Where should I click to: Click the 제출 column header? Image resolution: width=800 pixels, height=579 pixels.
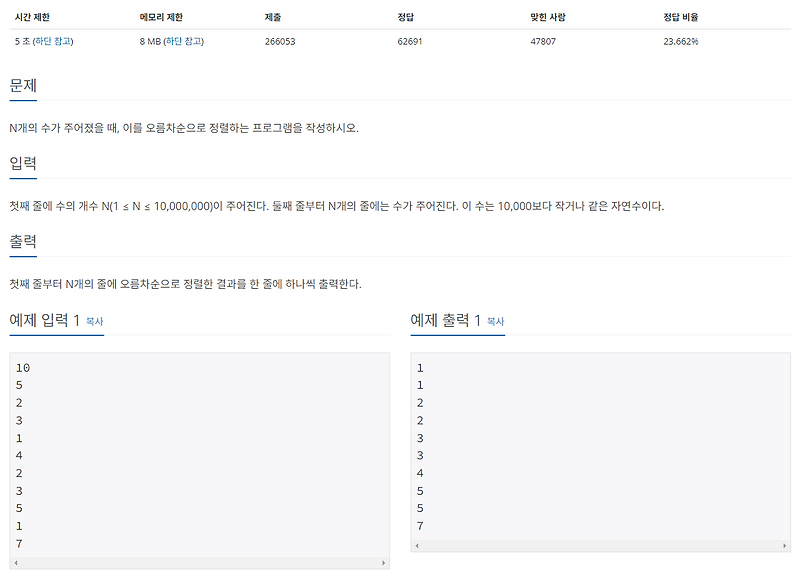271,15
